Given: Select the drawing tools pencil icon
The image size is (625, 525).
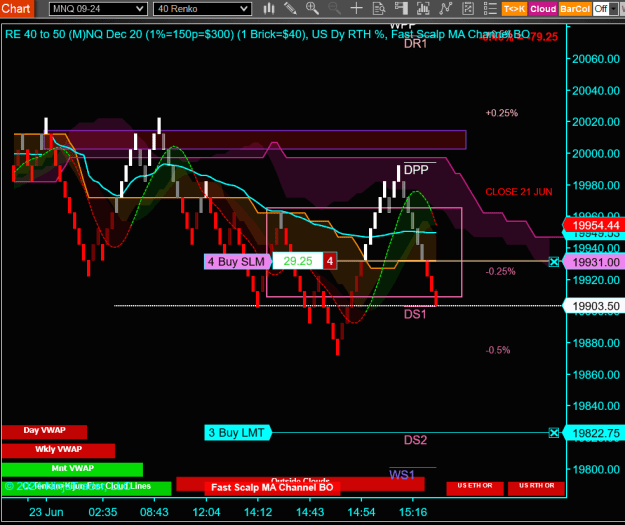Looking at the screenshot, I should [290, 8].
